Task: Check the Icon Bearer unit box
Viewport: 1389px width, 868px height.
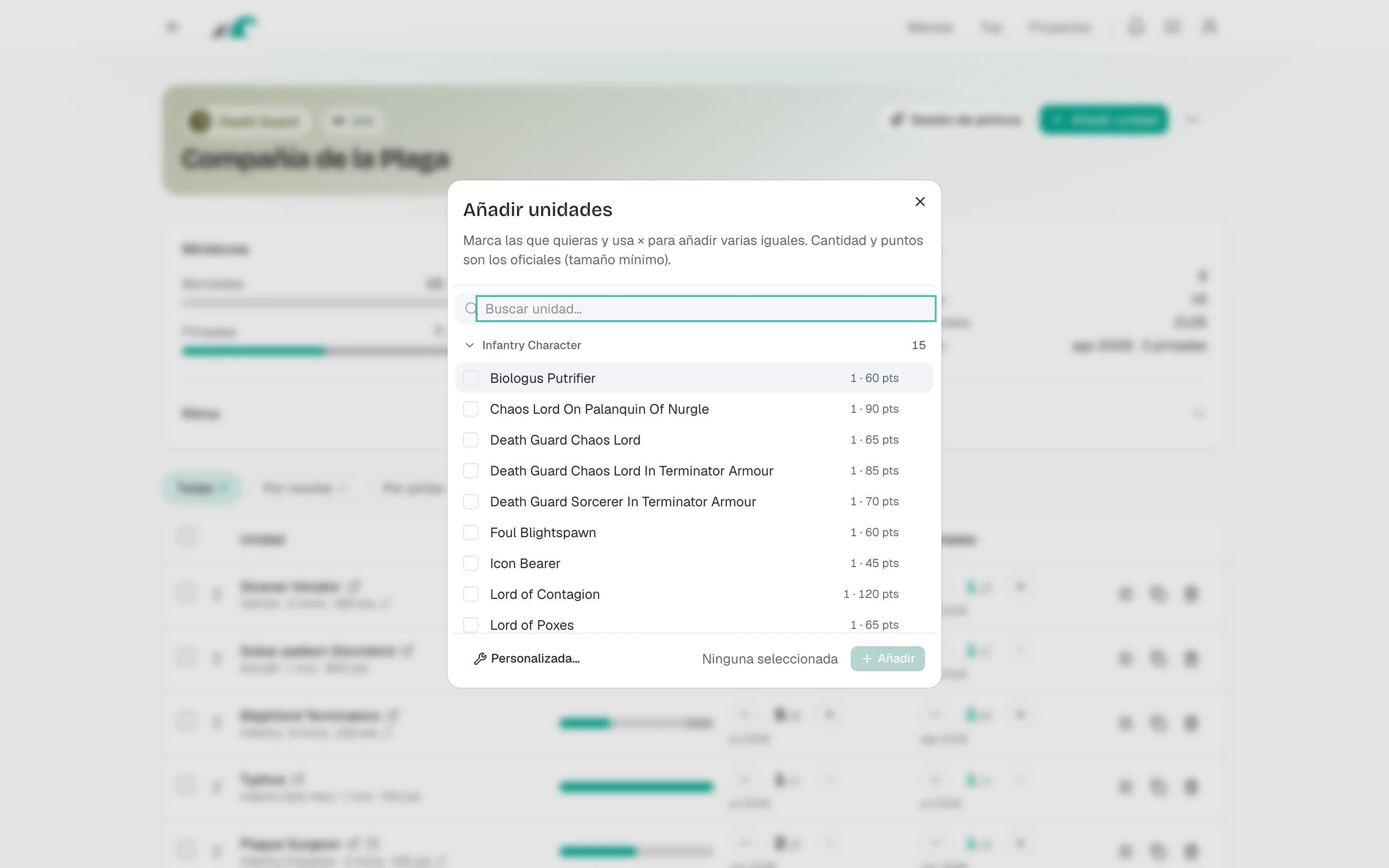Action: tap(471, 563)
